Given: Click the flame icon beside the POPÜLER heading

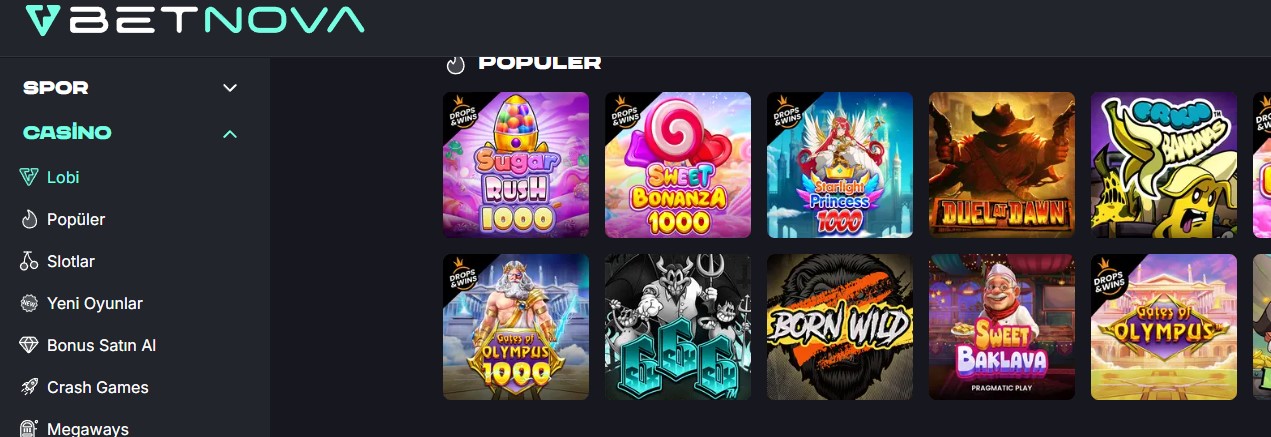Looking at the screenshot, I should pos(456,64).
